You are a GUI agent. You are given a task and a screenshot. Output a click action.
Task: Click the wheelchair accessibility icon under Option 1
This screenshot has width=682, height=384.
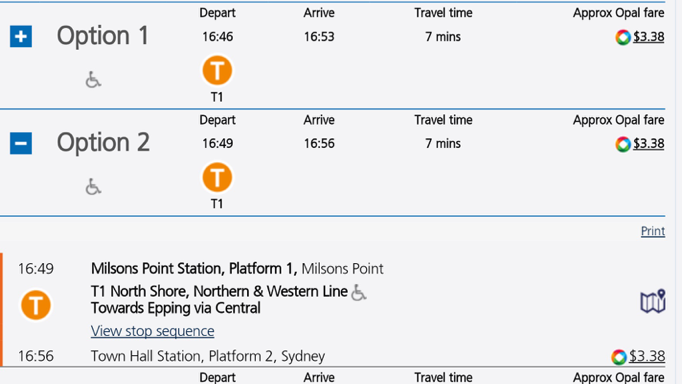pos(93,80)
